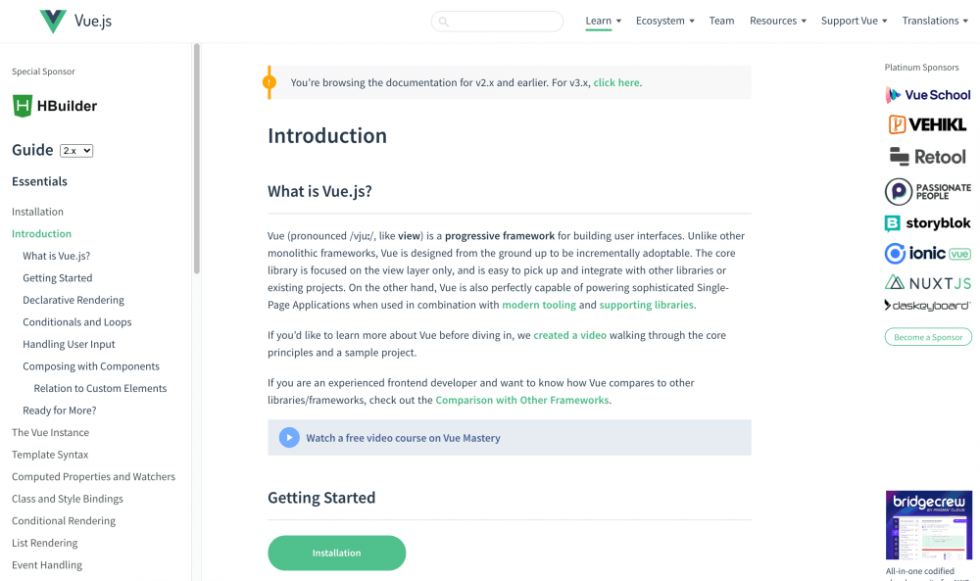Click the Vehikl sponsor logo
Image resolution: width=980 pixels, height=581 pixels.
tap(928, 125)
